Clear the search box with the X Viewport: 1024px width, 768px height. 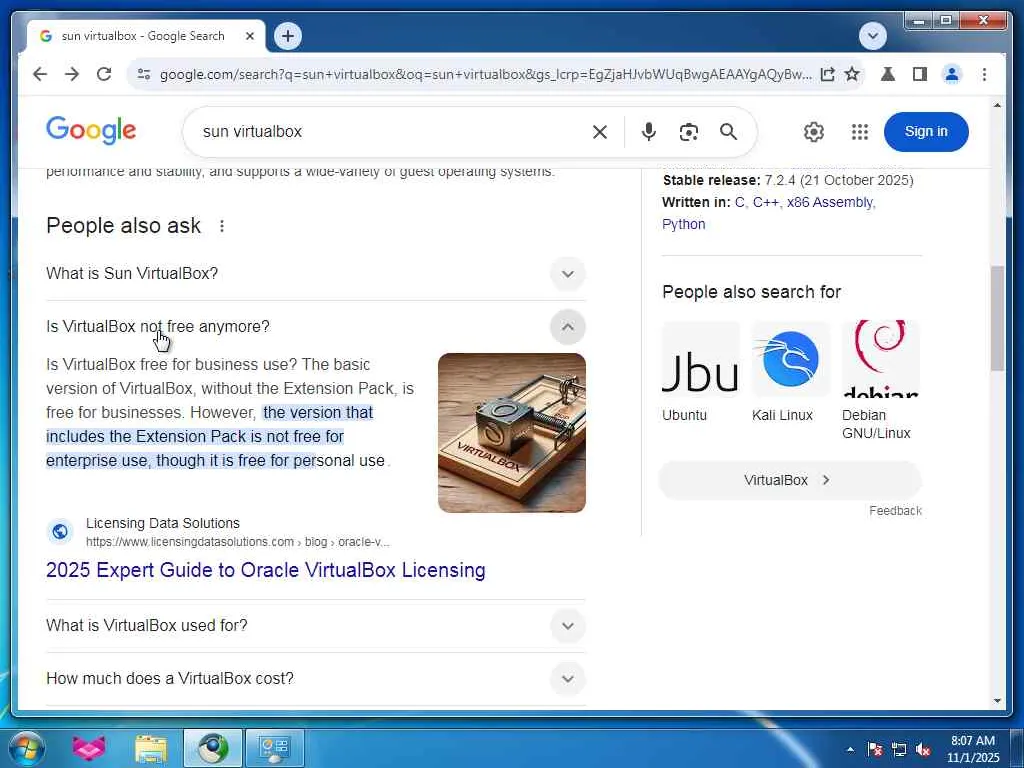(x=600, y=132)
